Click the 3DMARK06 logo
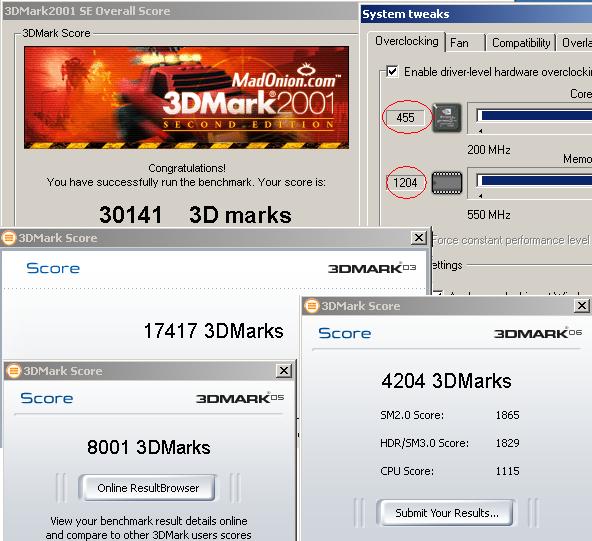592x541 pixels. coord(538,333)
